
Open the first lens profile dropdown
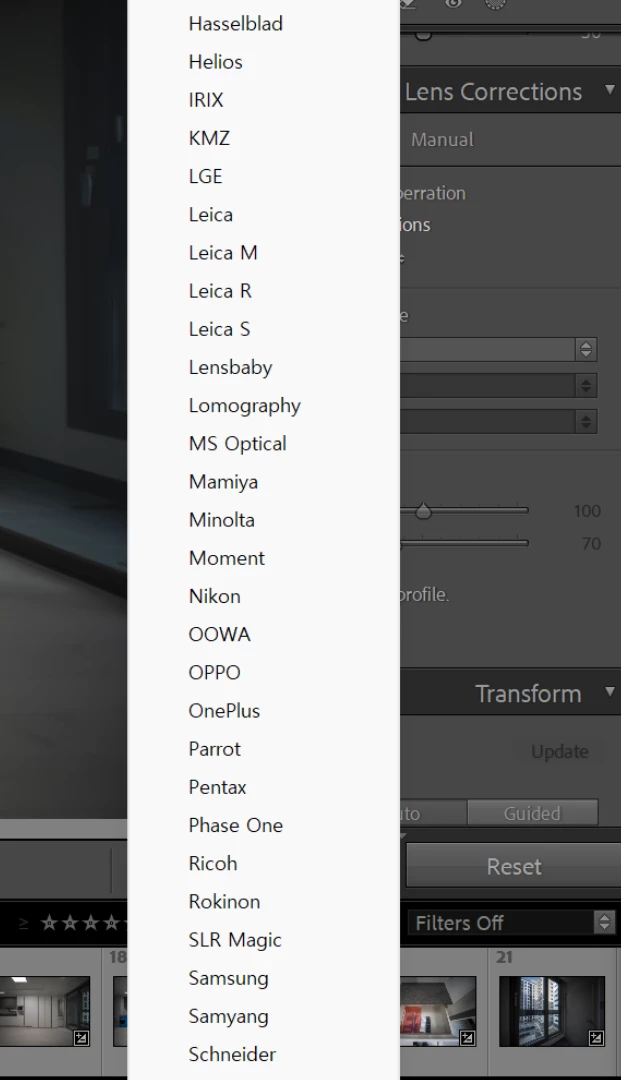tap(586, 349)
